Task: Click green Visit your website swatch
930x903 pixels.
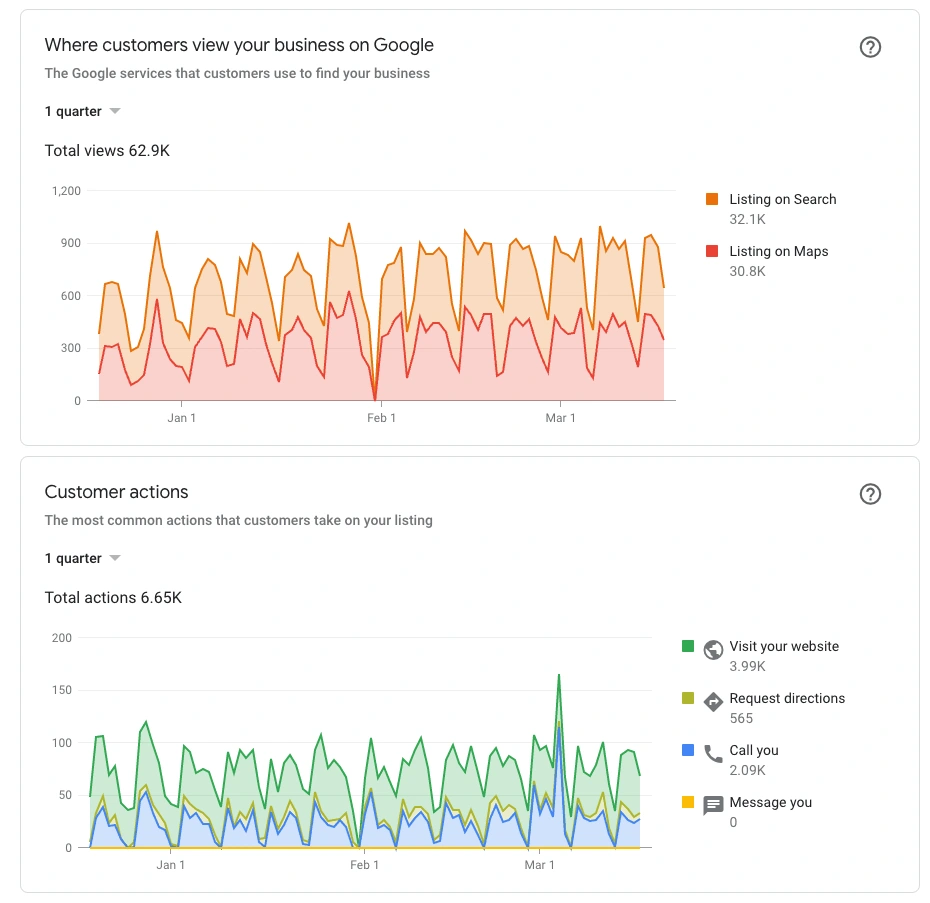Action: pos(688,646)
